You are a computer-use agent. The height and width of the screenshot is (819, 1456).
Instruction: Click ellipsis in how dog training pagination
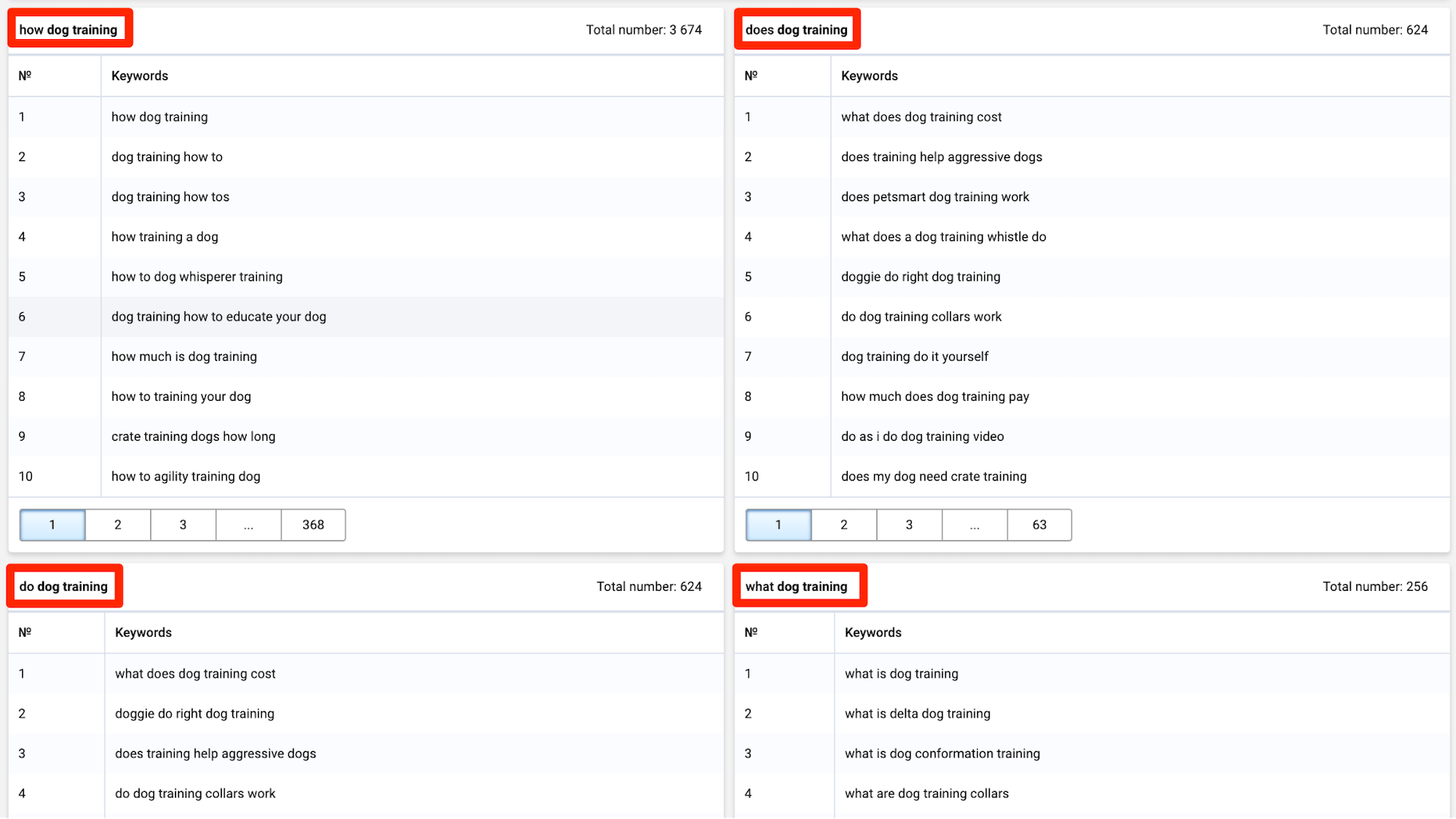[248, 524]
